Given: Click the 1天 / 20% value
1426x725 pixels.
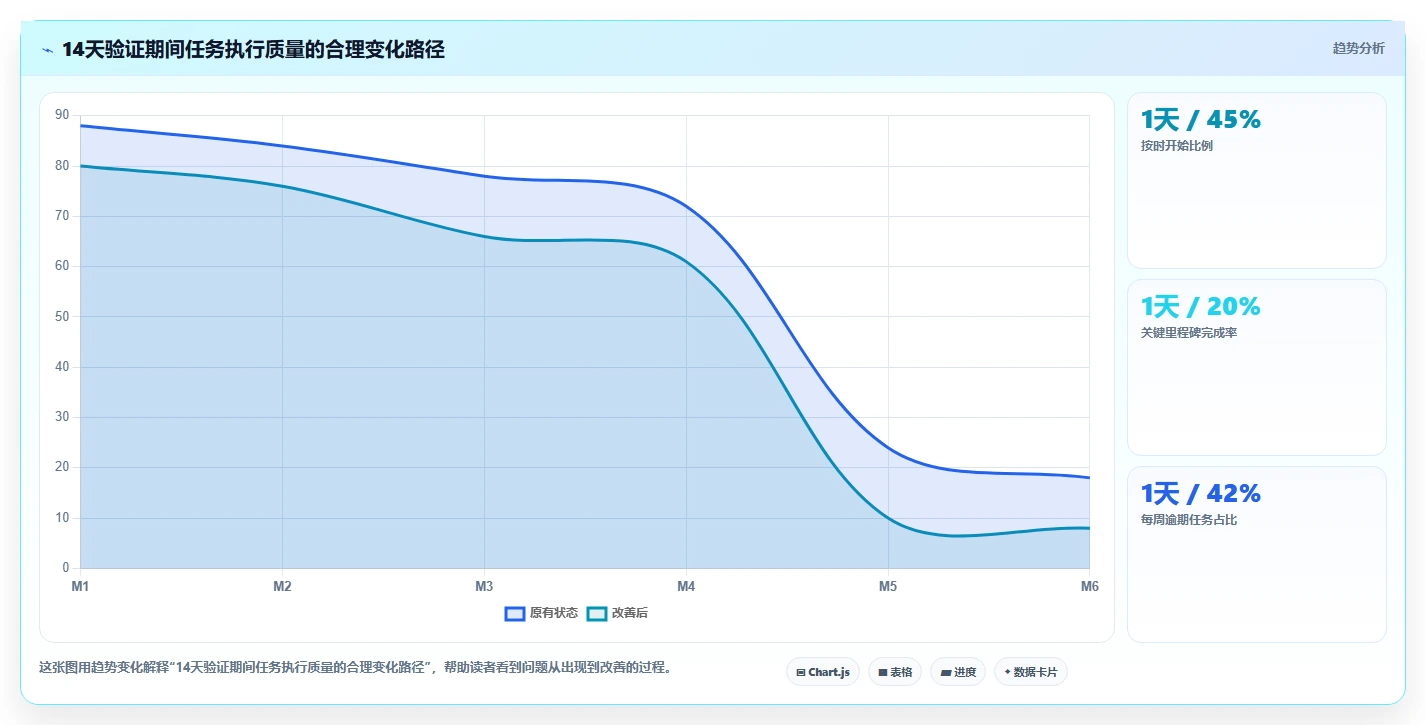Looking at the screenshot, I should [x=1200, y=306].
